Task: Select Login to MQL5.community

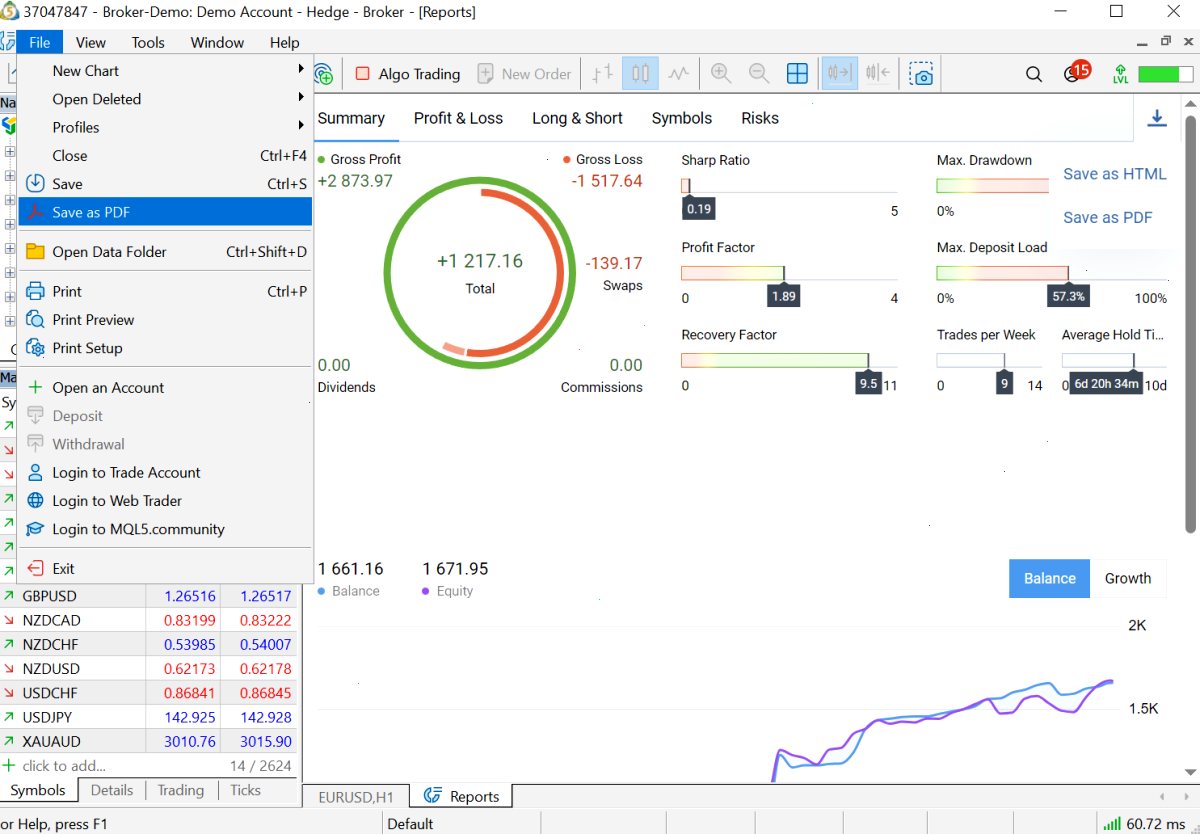Action: pyautogui.click(x=165, y=529)
